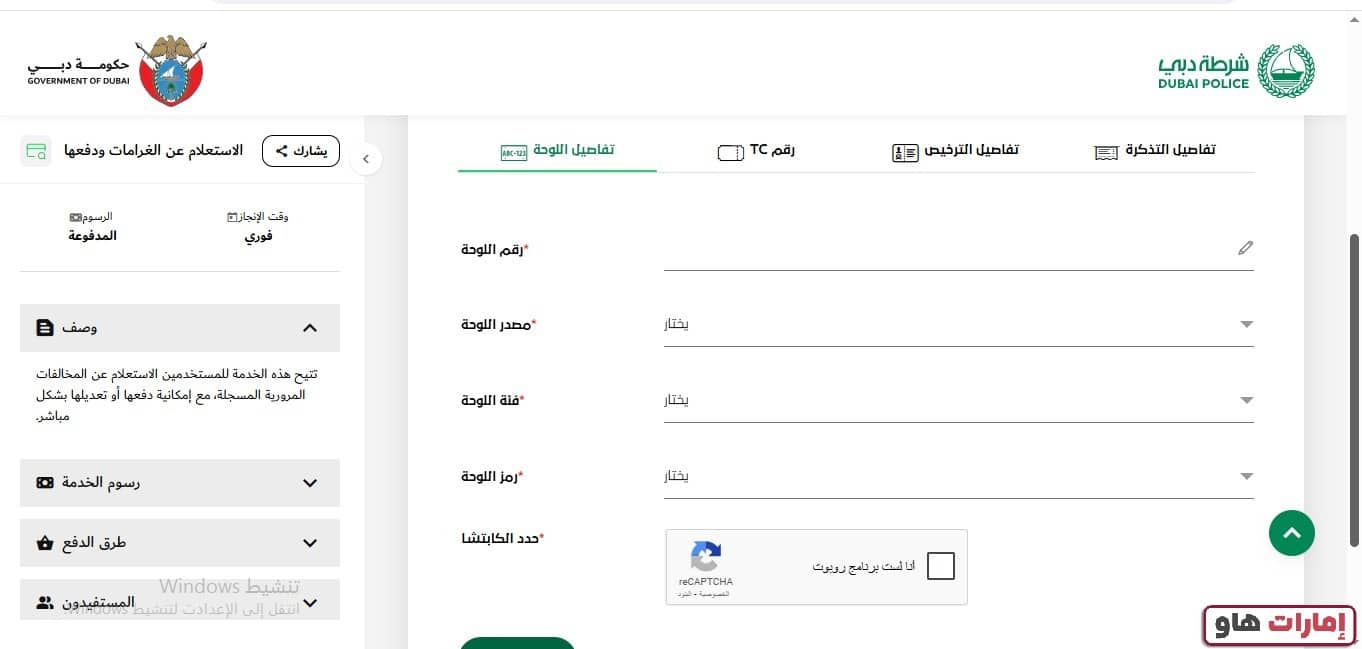Image resolution: width=1362 pixels, height=649 pixels.
Task: Expand the رسوم الخدمة section
Action: [180, 483]
